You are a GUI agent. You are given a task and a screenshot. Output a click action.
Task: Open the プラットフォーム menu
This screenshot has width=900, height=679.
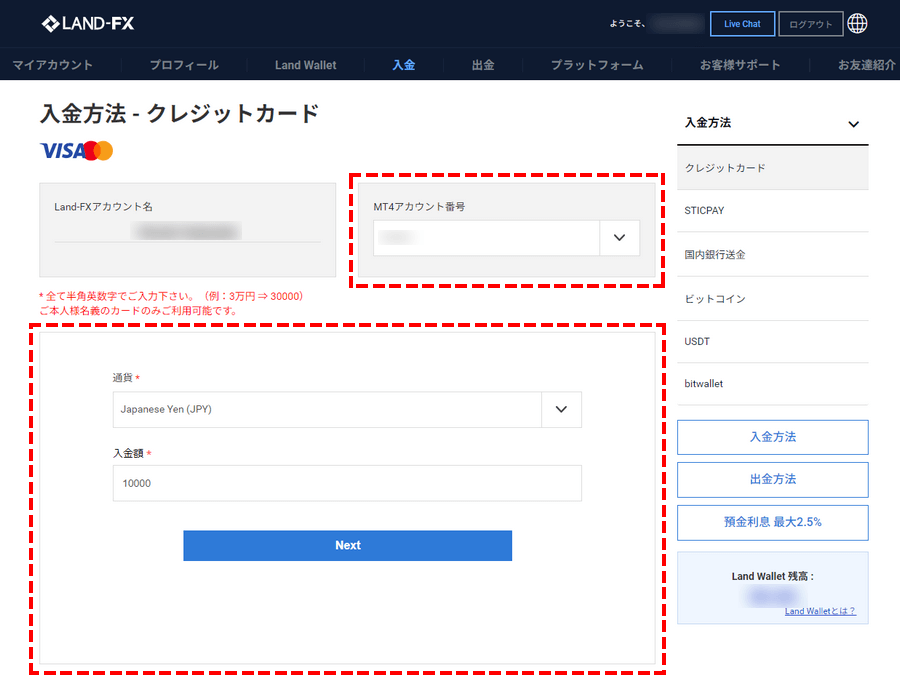coord(597,65)
